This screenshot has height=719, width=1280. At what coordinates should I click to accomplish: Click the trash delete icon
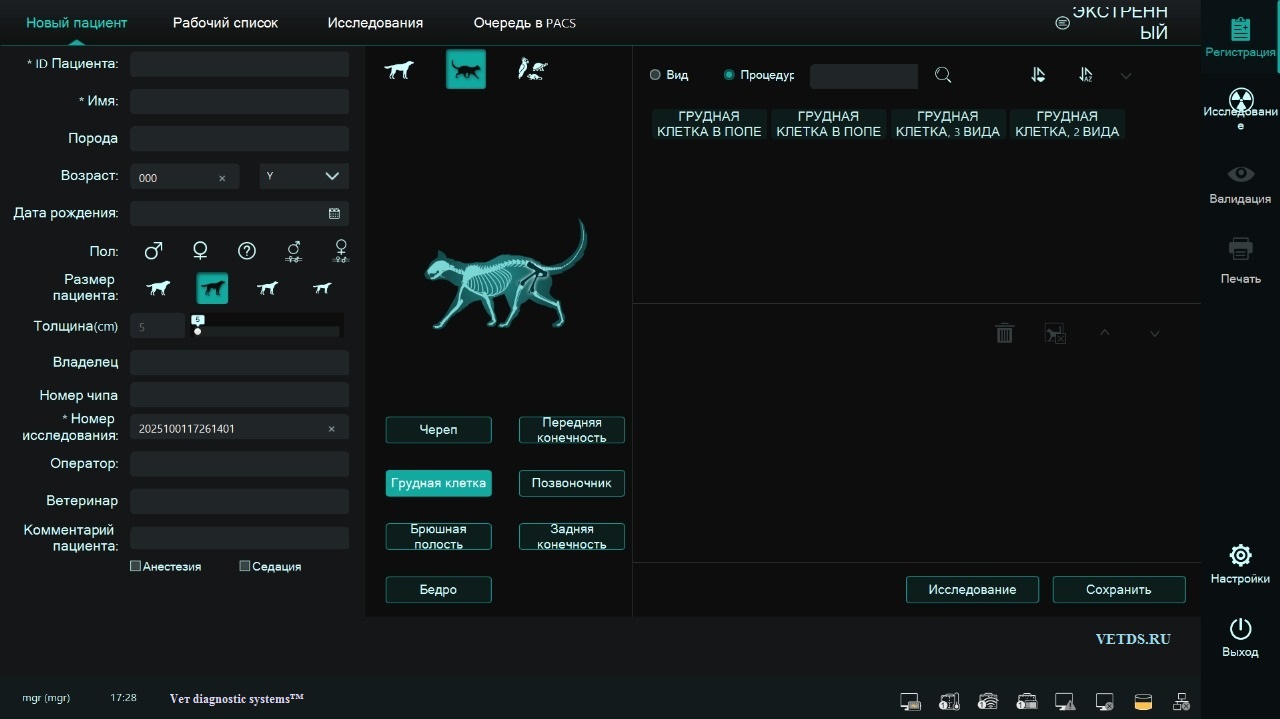click(1005, 333)
